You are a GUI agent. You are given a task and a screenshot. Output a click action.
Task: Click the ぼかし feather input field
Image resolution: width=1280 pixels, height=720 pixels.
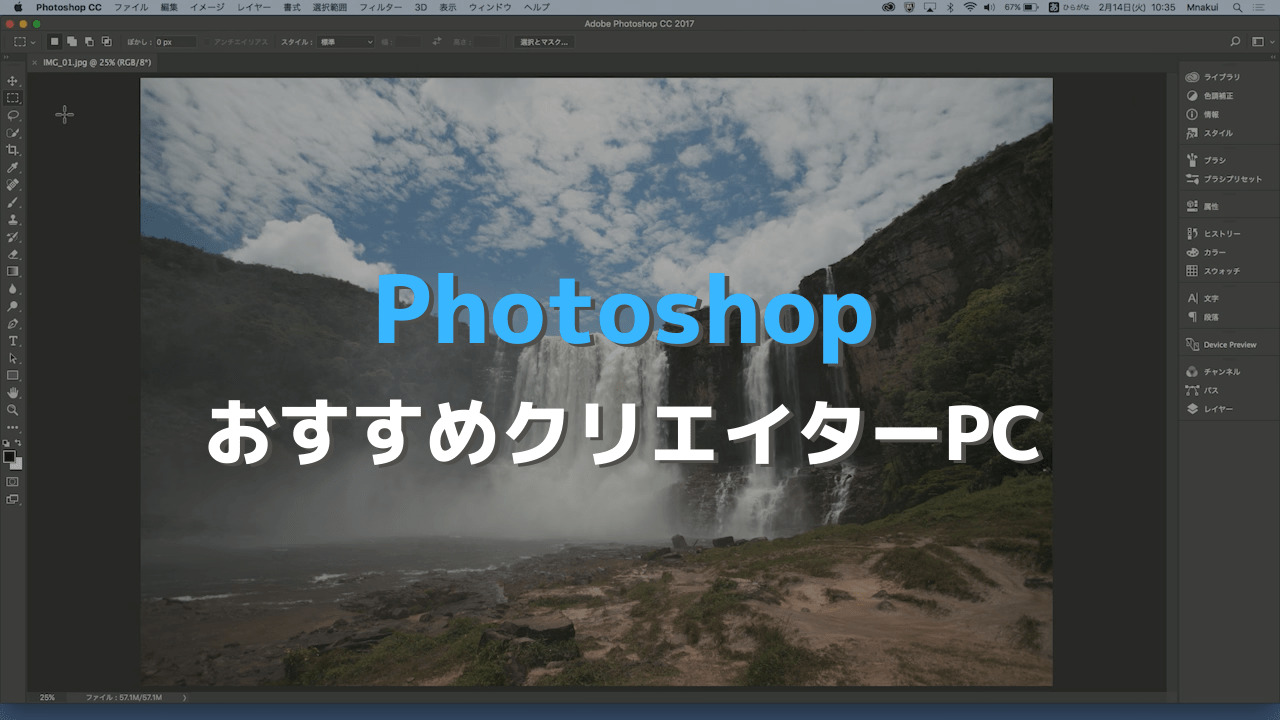click(x=175, y=42)
